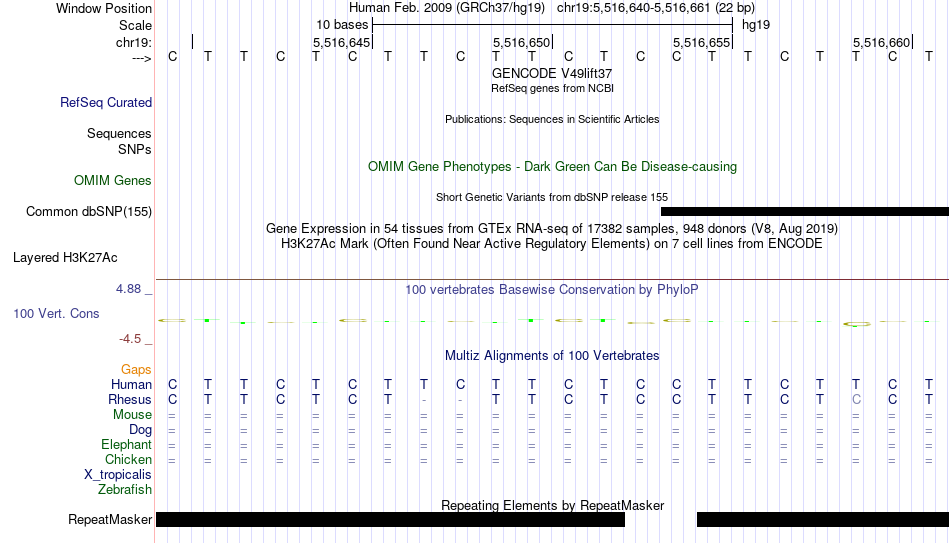Open the SNPs track label
950x543 pixels.
pos(135,149)
